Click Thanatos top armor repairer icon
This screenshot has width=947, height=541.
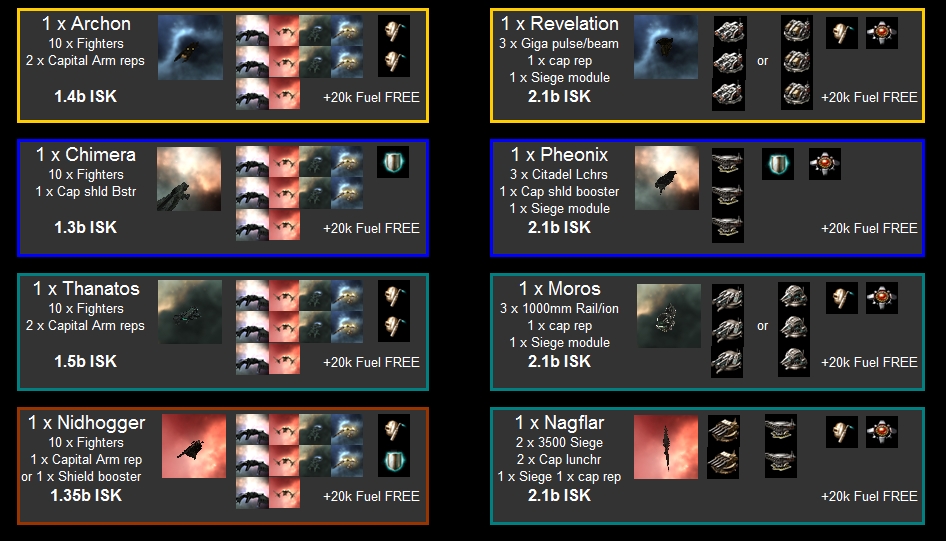point(394,296)
